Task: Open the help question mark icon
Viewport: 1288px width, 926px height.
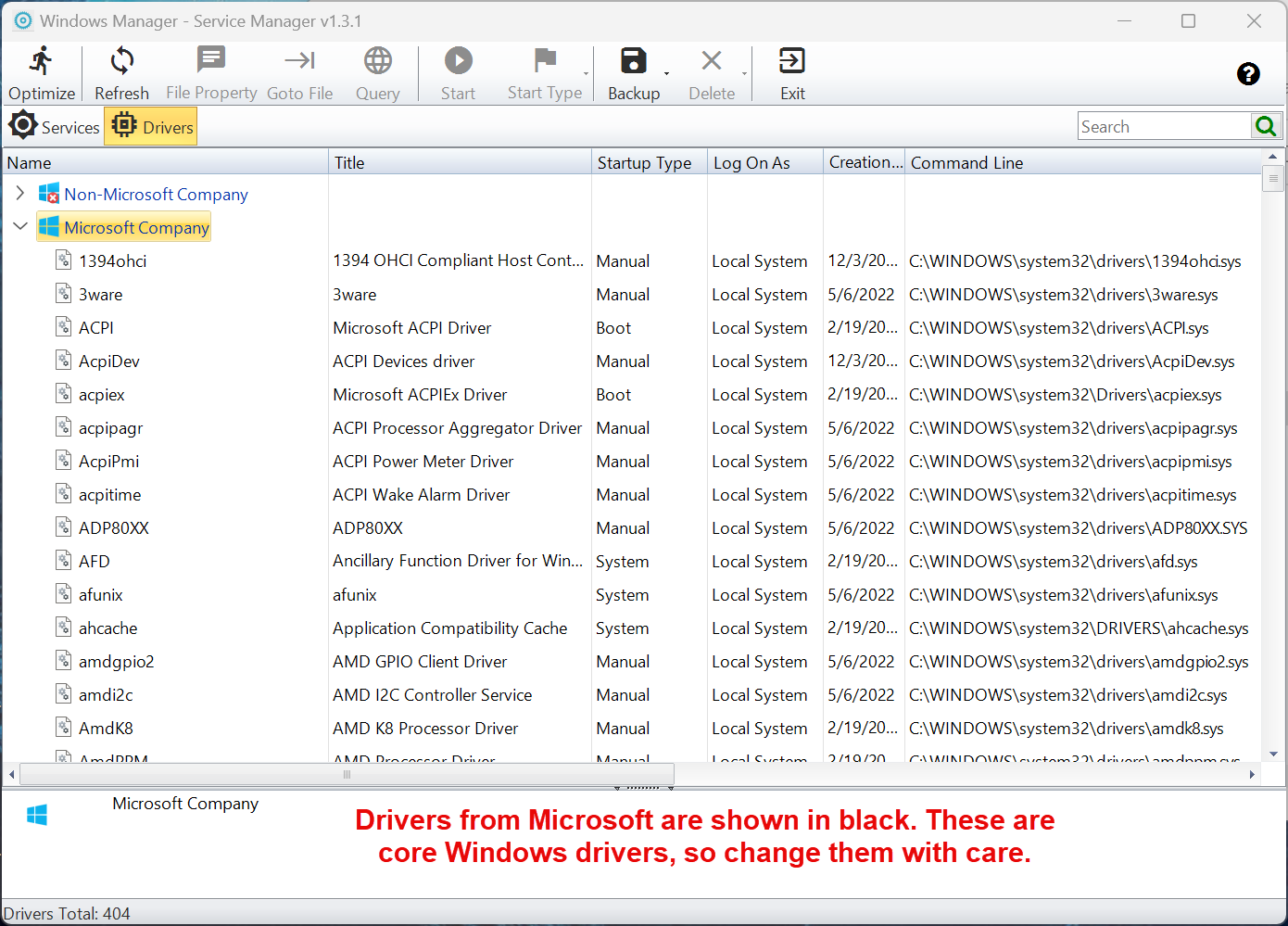Action: pyautogui.click(x=1248, y=74)
